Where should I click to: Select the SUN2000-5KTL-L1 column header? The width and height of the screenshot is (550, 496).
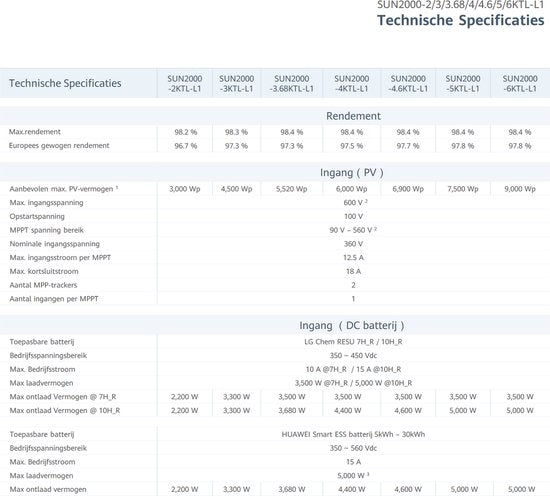(x=463, y=83)
